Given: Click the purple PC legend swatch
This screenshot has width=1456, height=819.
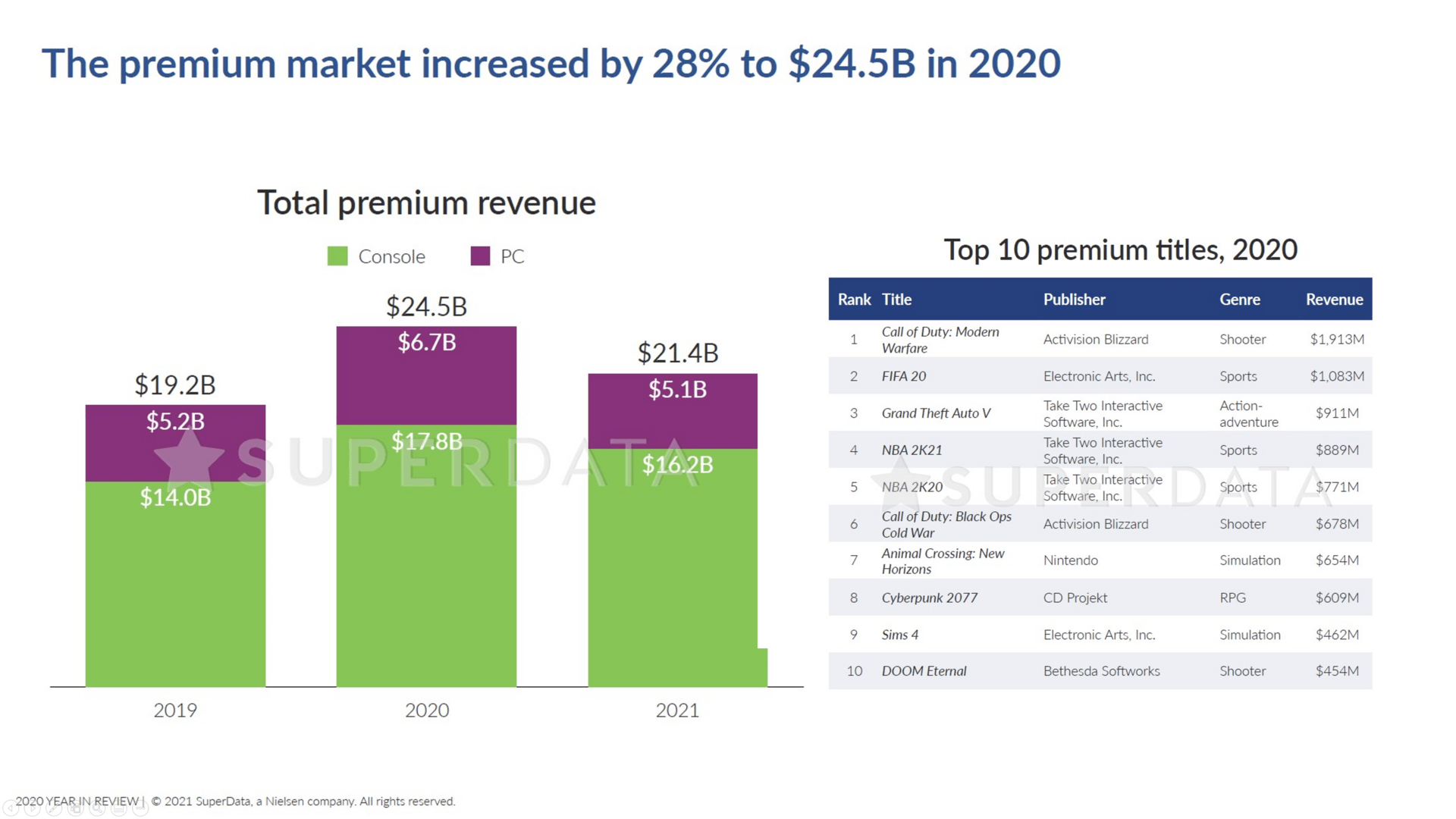Looking at the screenshot, I should tap(480, 256).
